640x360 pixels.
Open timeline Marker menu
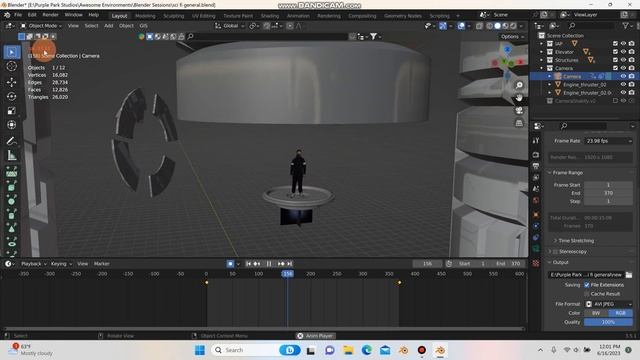(102, 264)
